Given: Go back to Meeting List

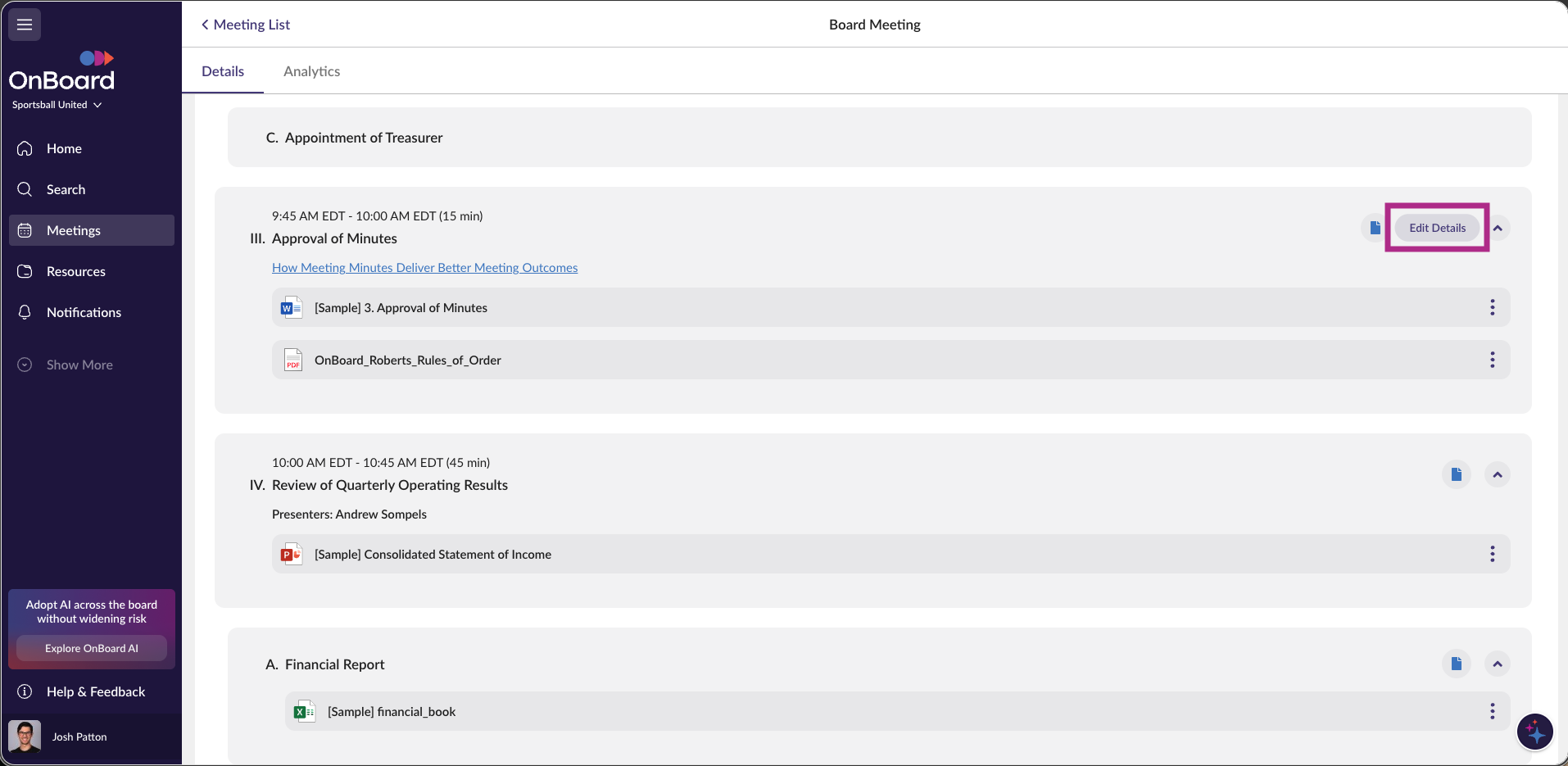Looking at the screenshot, I should click(246, 25).
